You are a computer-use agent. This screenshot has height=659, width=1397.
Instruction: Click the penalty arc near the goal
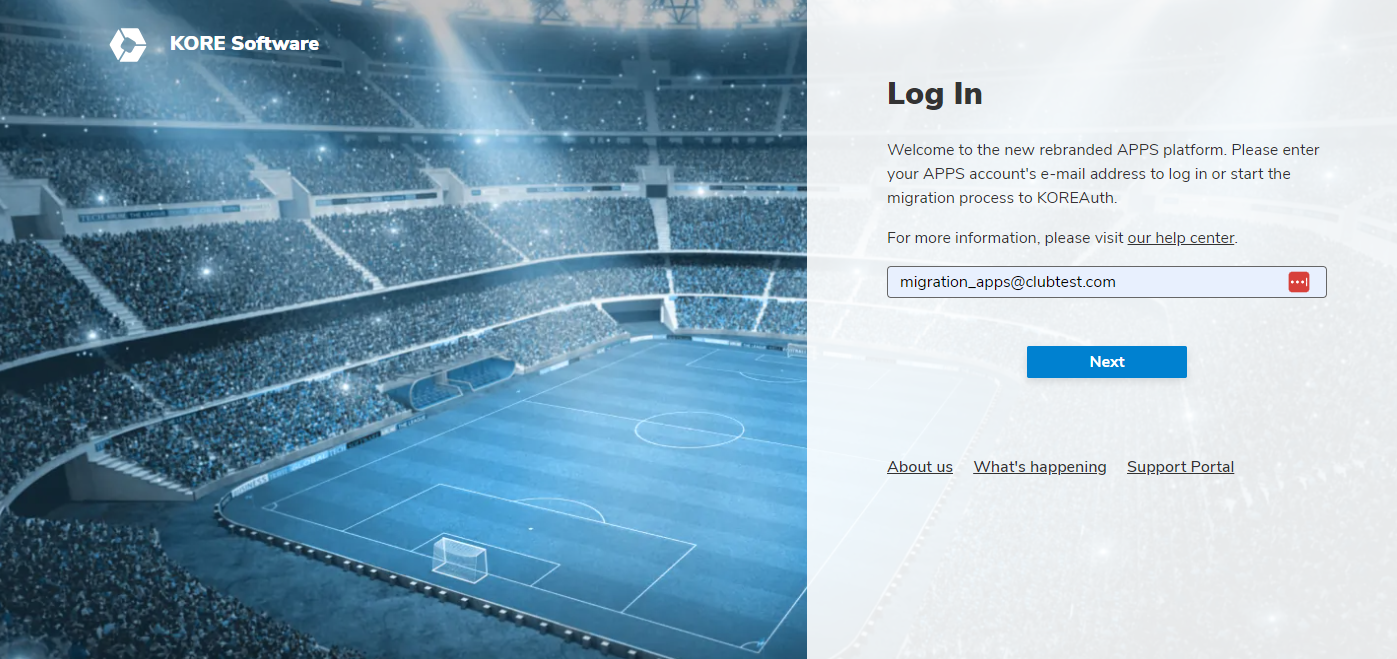pos(560,510)
